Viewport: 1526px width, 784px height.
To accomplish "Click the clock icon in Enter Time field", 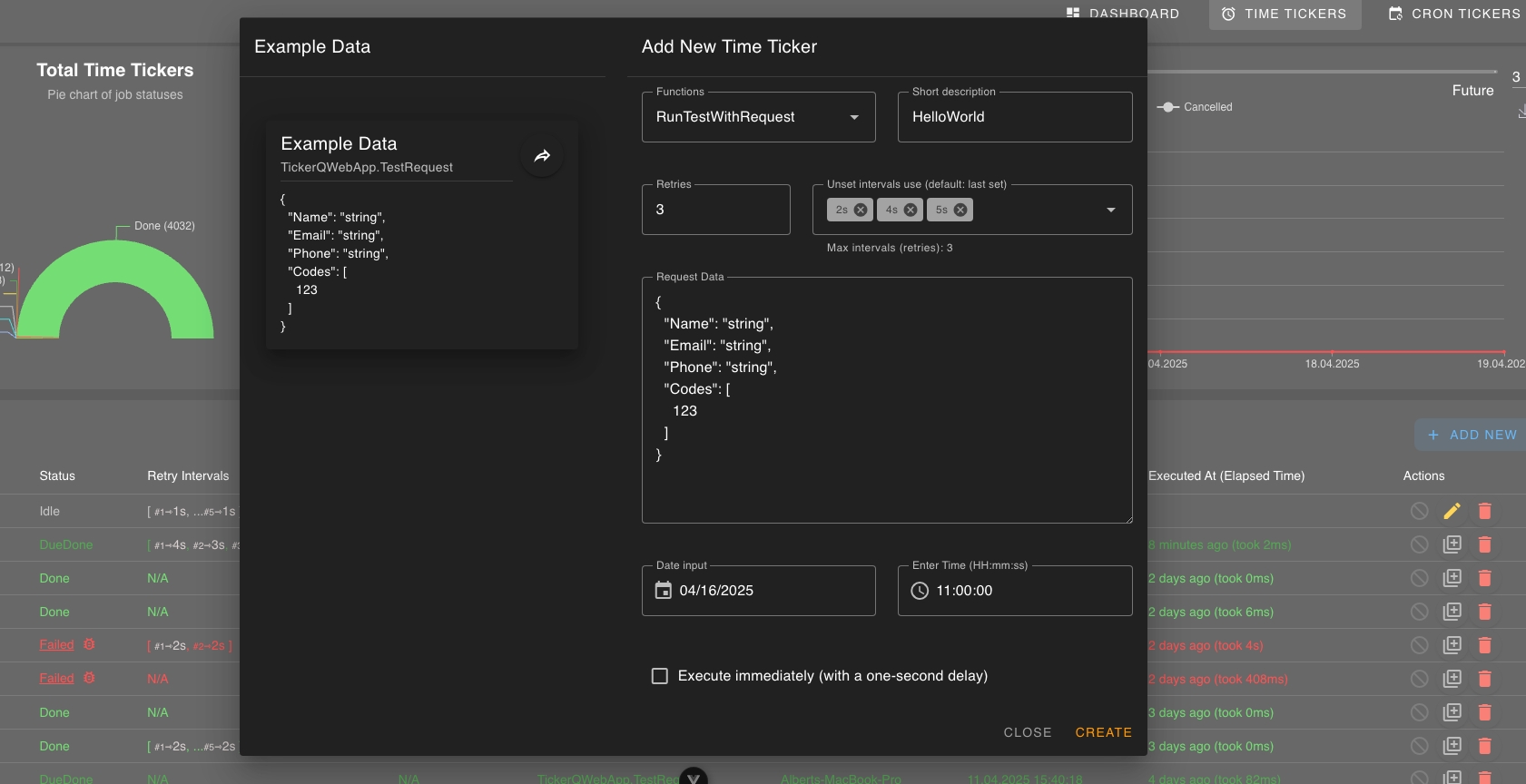I will point(920,591).
